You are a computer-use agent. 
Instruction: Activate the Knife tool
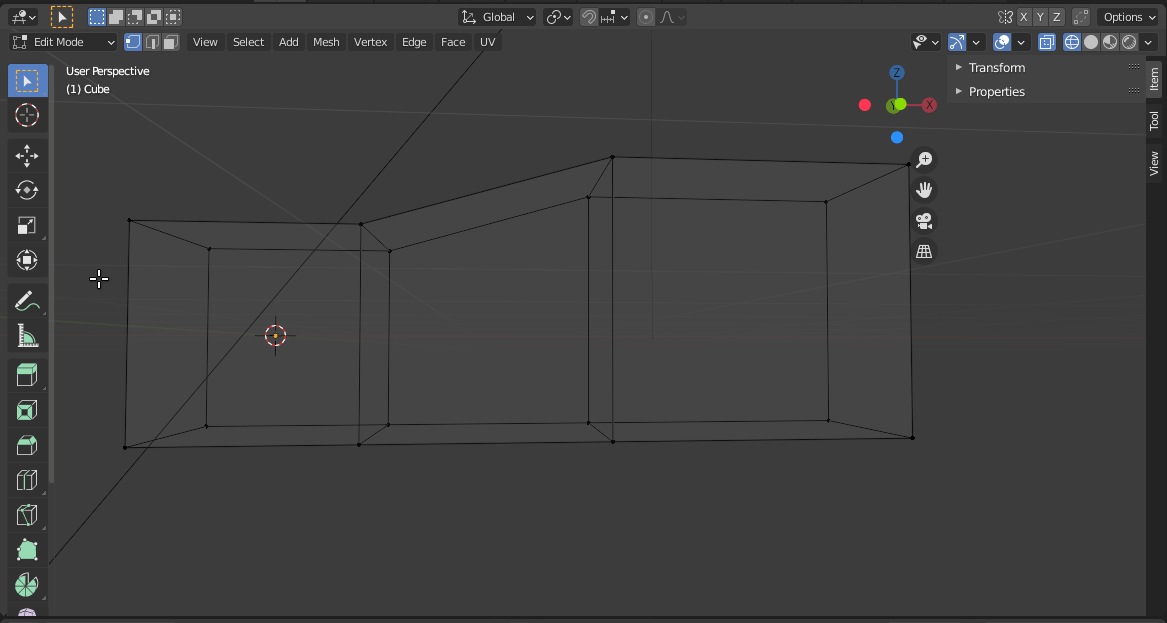28,515
